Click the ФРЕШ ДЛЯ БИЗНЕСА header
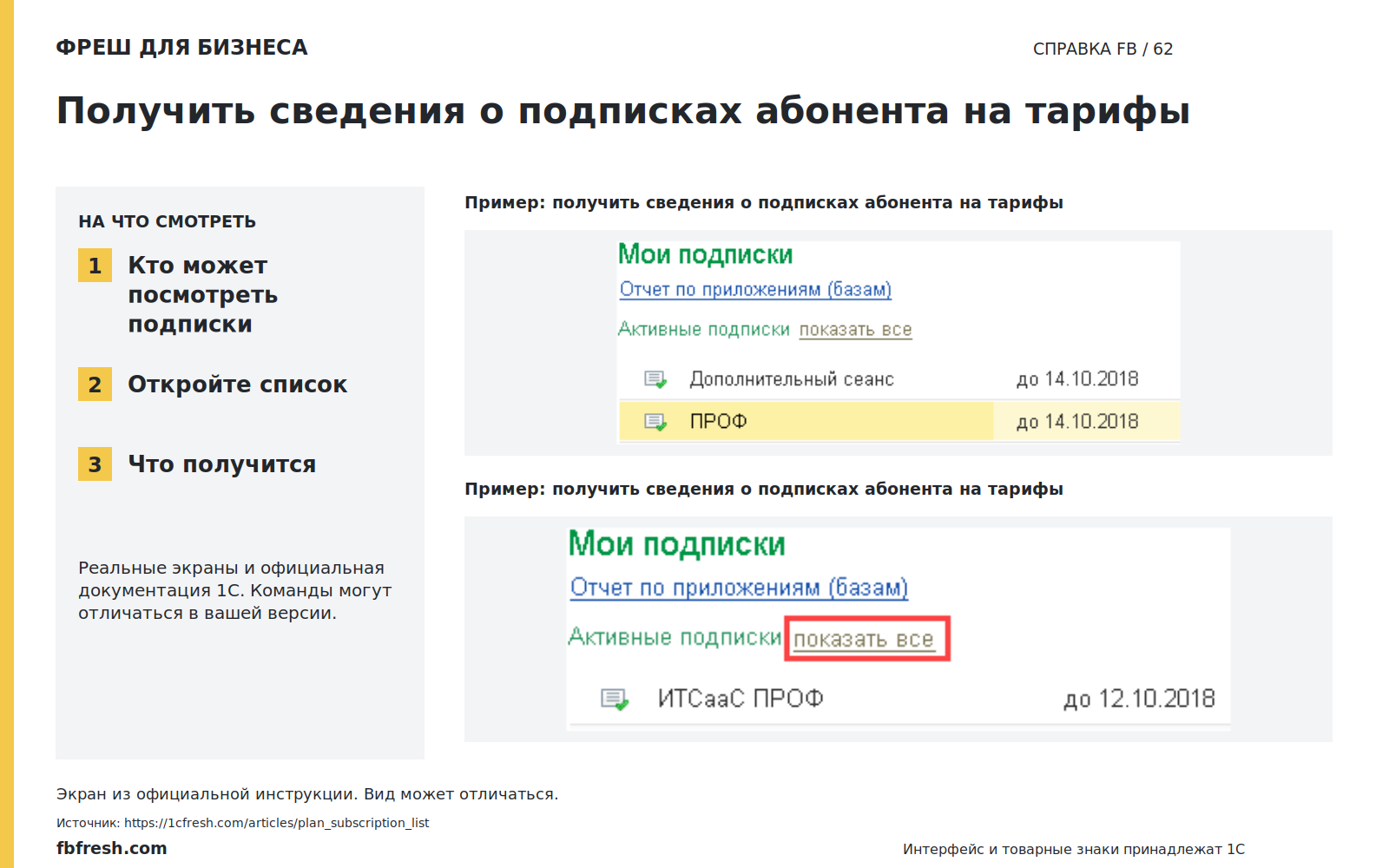1389x868 pixels. (x=181, y=47)
